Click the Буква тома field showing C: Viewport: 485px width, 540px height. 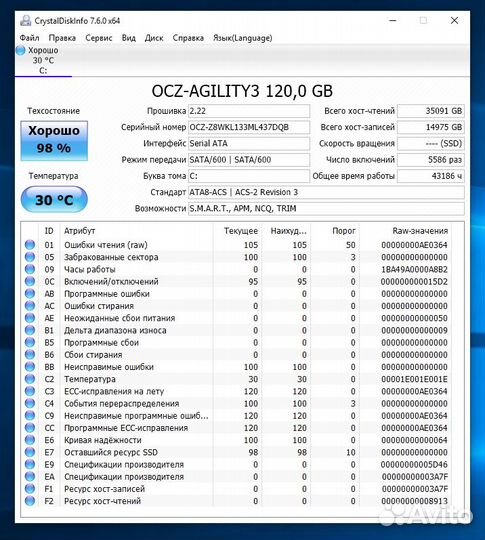tap(249, 176)
